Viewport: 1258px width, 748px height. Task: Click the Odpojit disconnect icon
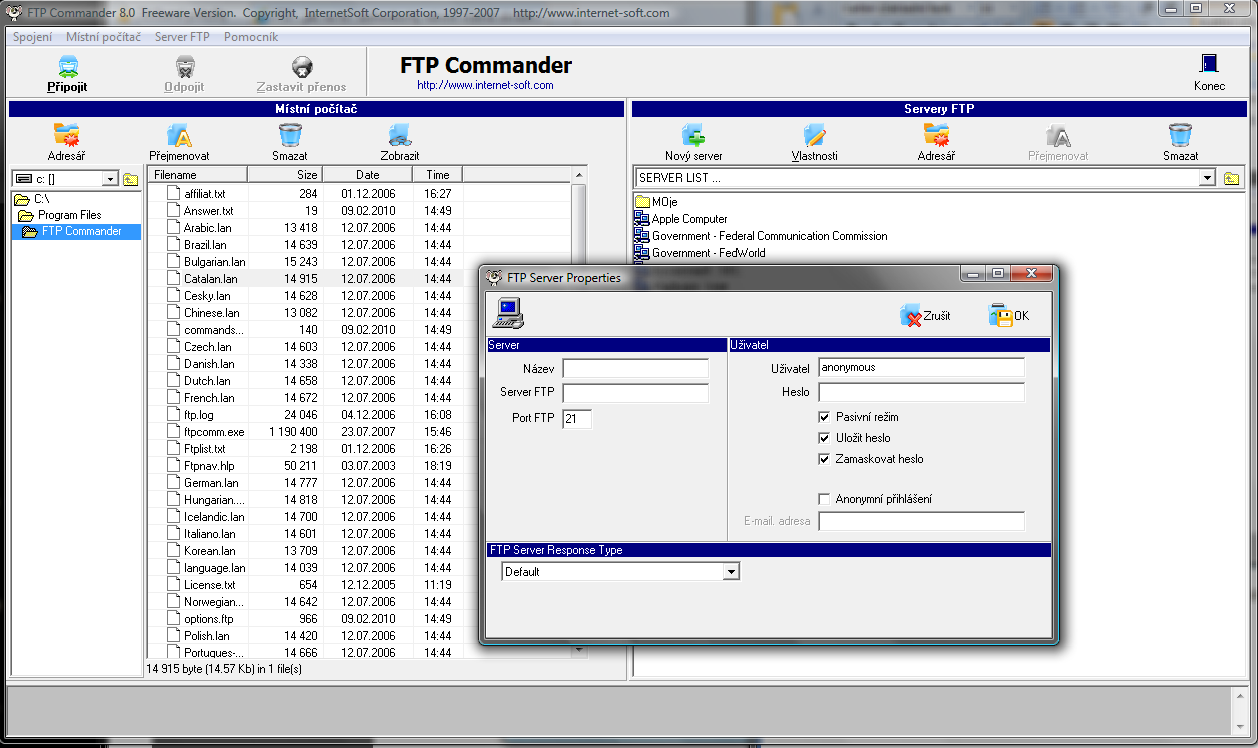(184, 67)
